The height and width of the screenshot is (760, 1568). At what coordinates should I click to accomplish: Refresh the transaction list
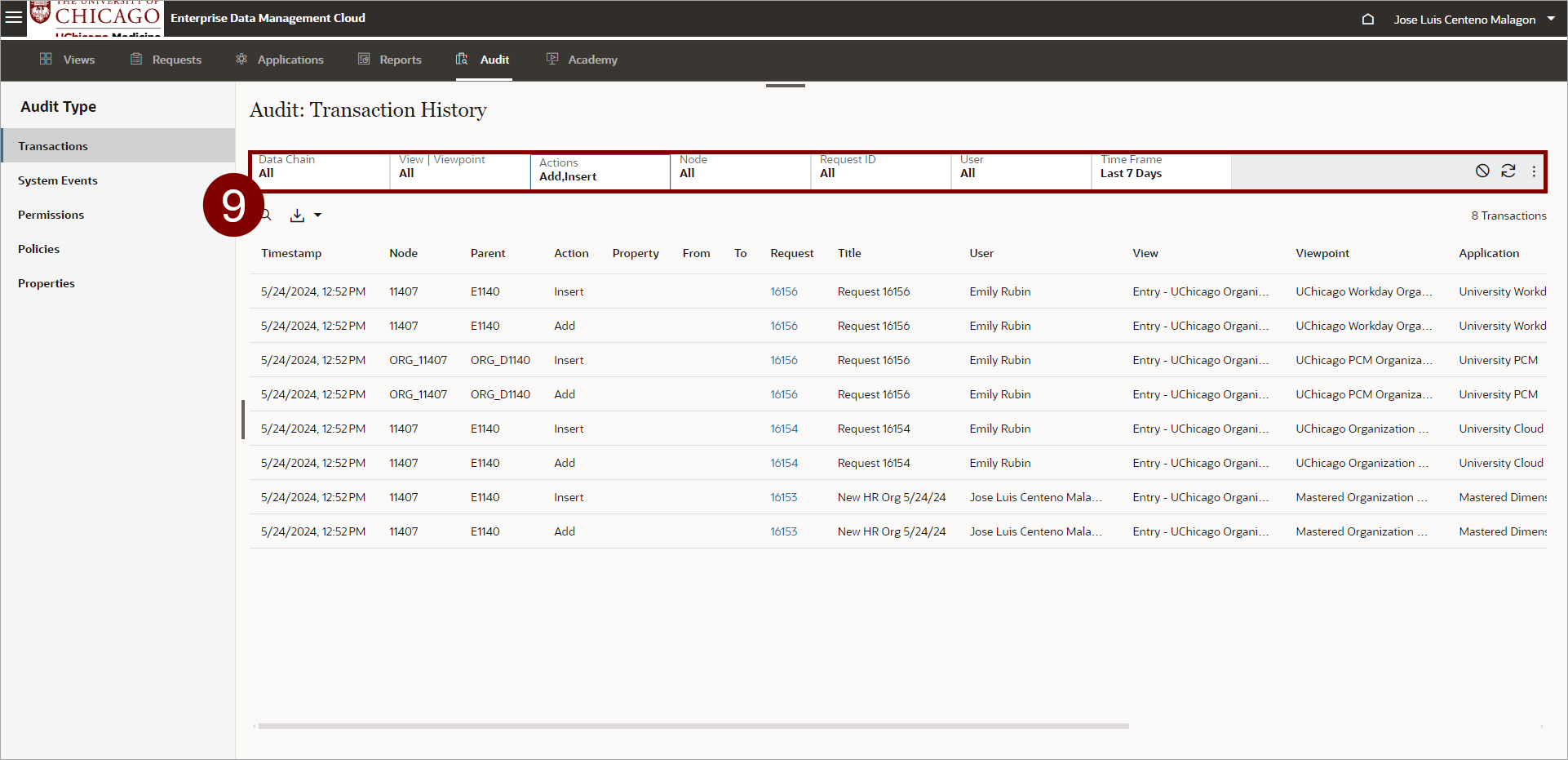pos(1508,171)
